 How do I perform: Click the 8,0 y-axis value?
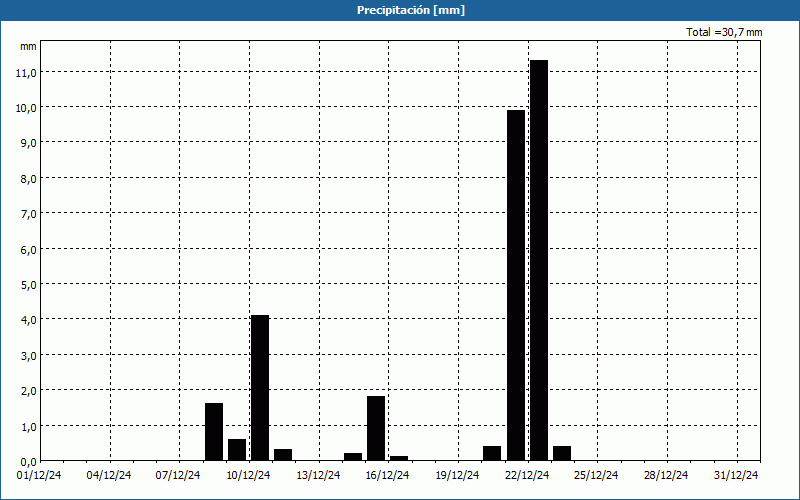click(x=29, y=179)
